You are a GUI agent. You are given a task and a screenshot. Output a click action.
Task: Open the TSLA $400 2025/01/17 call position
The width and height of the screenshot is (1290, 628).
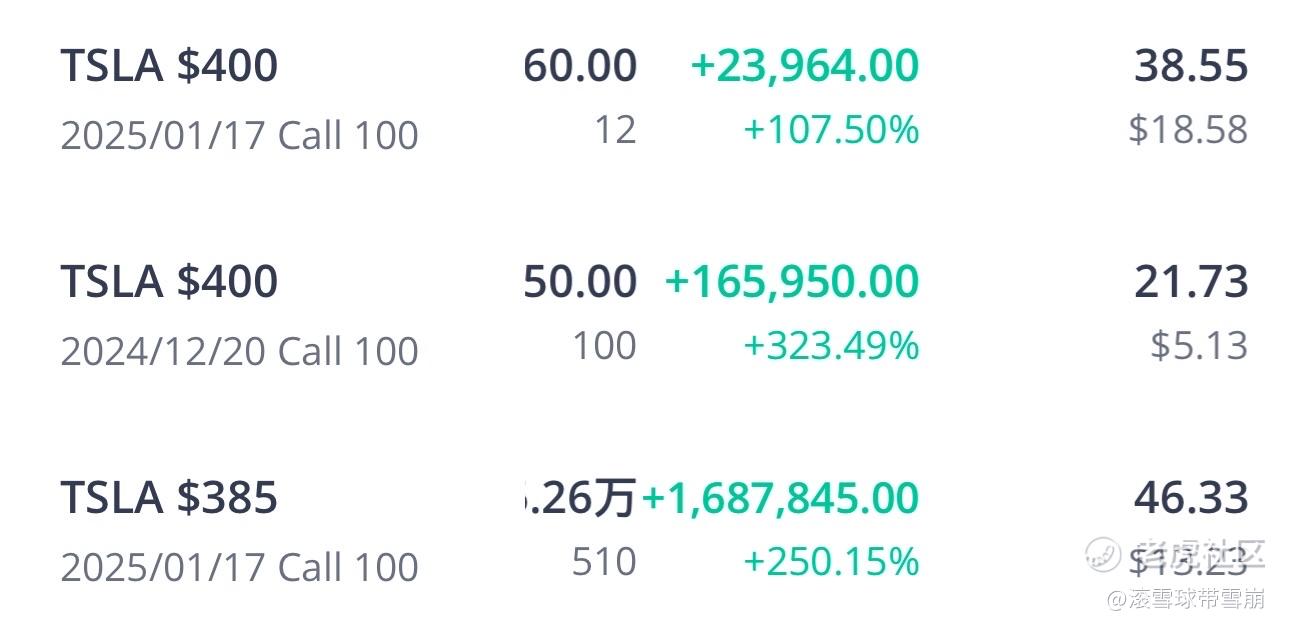[654, 99]
